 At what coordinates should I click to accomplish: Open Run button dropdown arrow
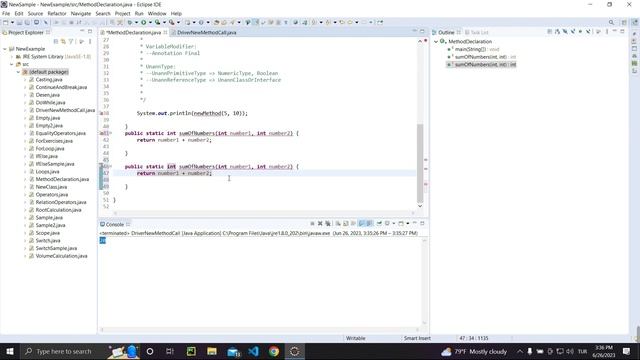point(150,22)
